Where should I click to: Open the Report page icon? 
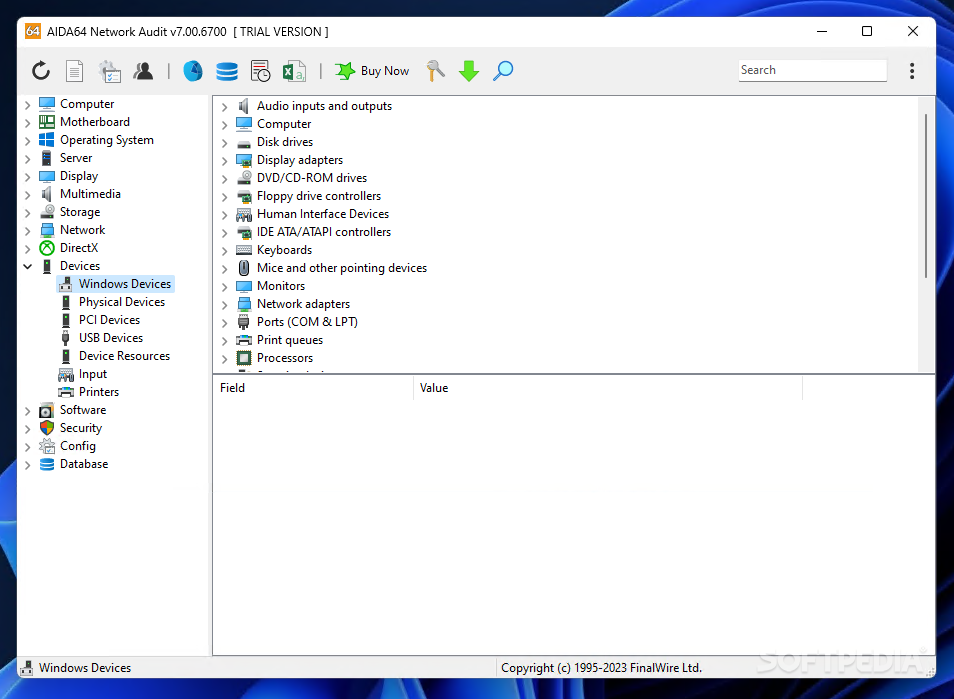[x=74, y=71]
